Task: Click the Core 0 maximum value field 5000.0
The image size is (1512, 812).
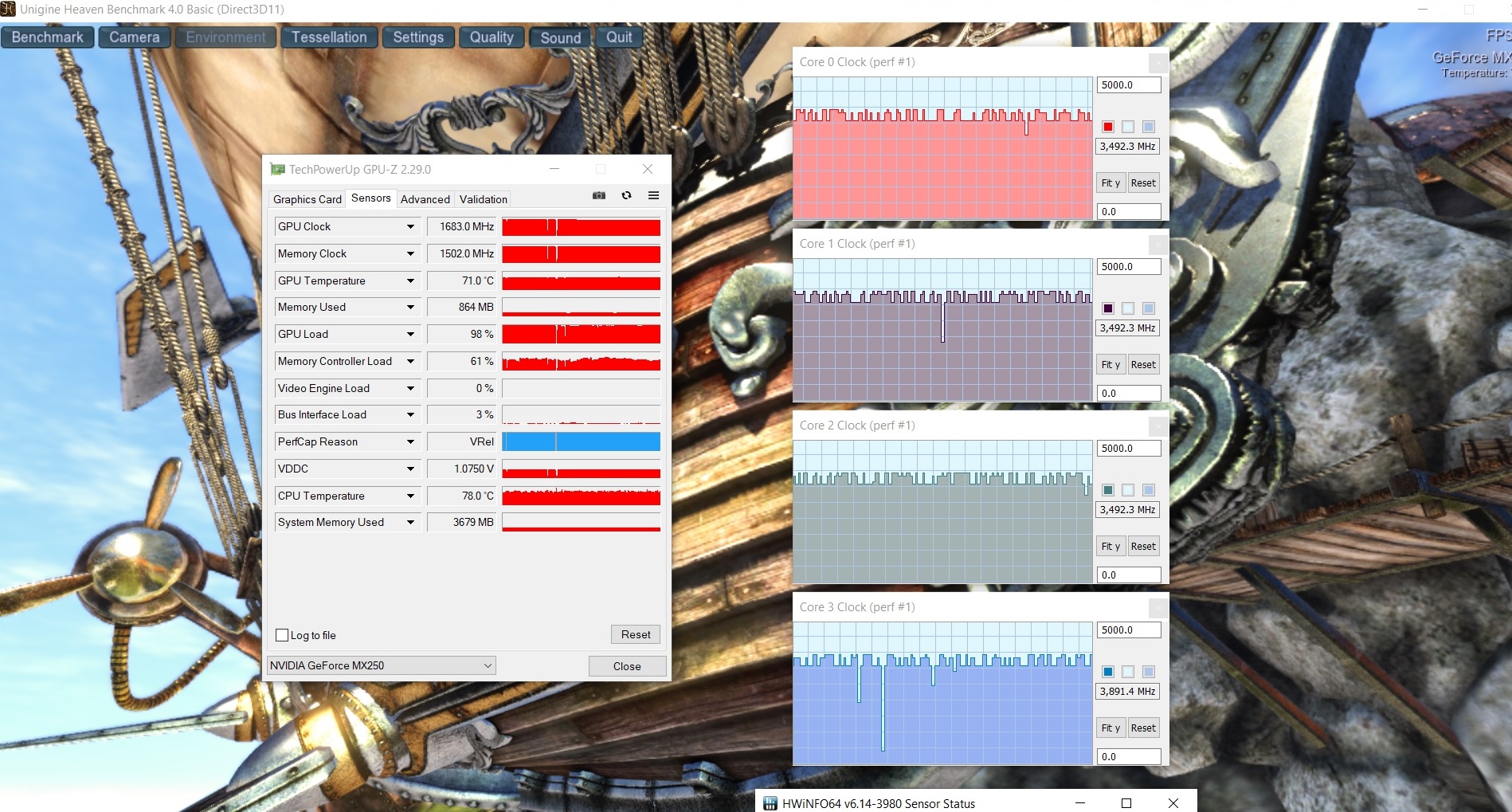Action: pyautogui.click(x=1128, y=85)
